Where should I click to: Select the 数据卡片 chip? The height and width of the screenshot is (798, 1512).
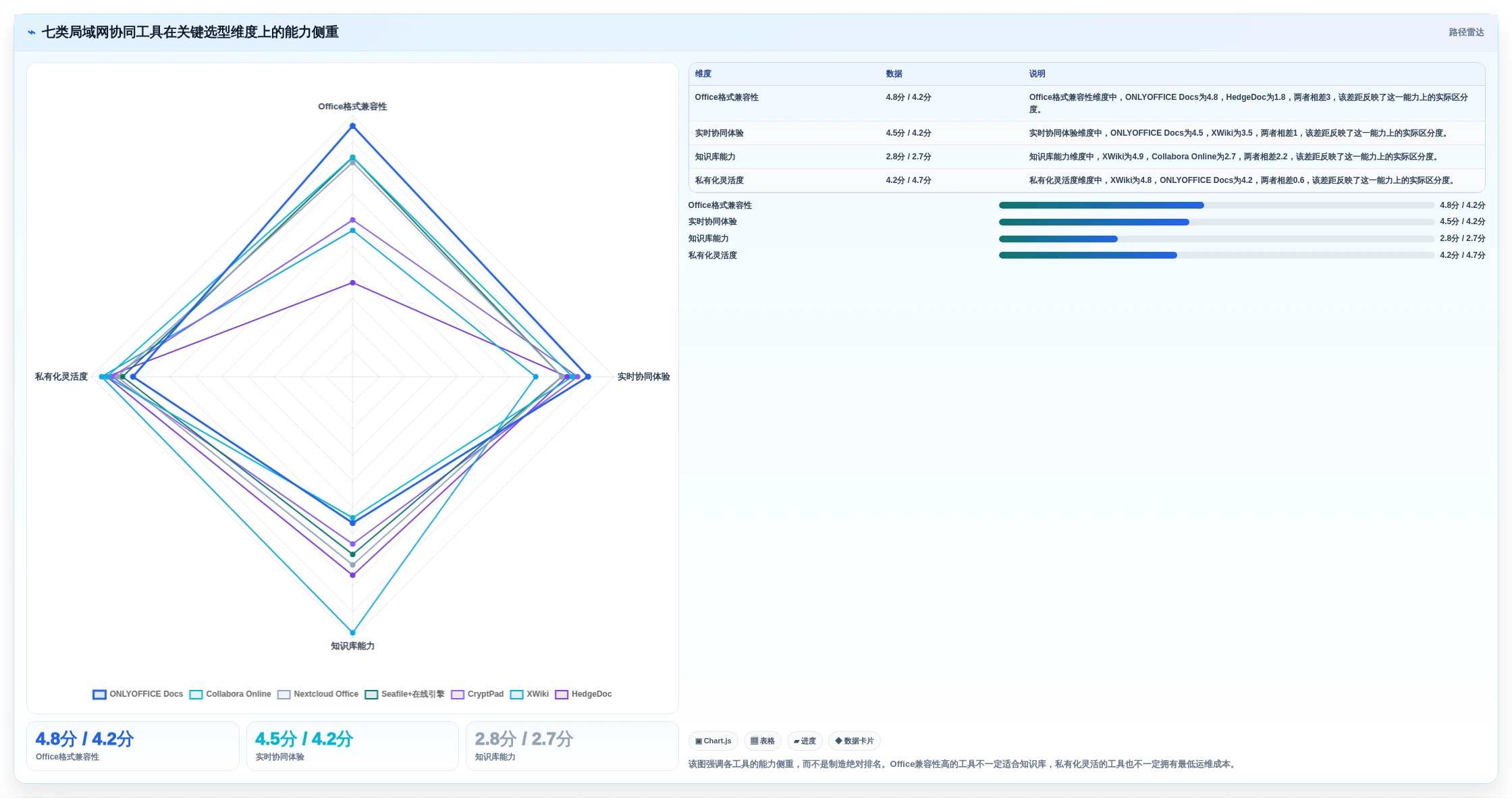855,741
